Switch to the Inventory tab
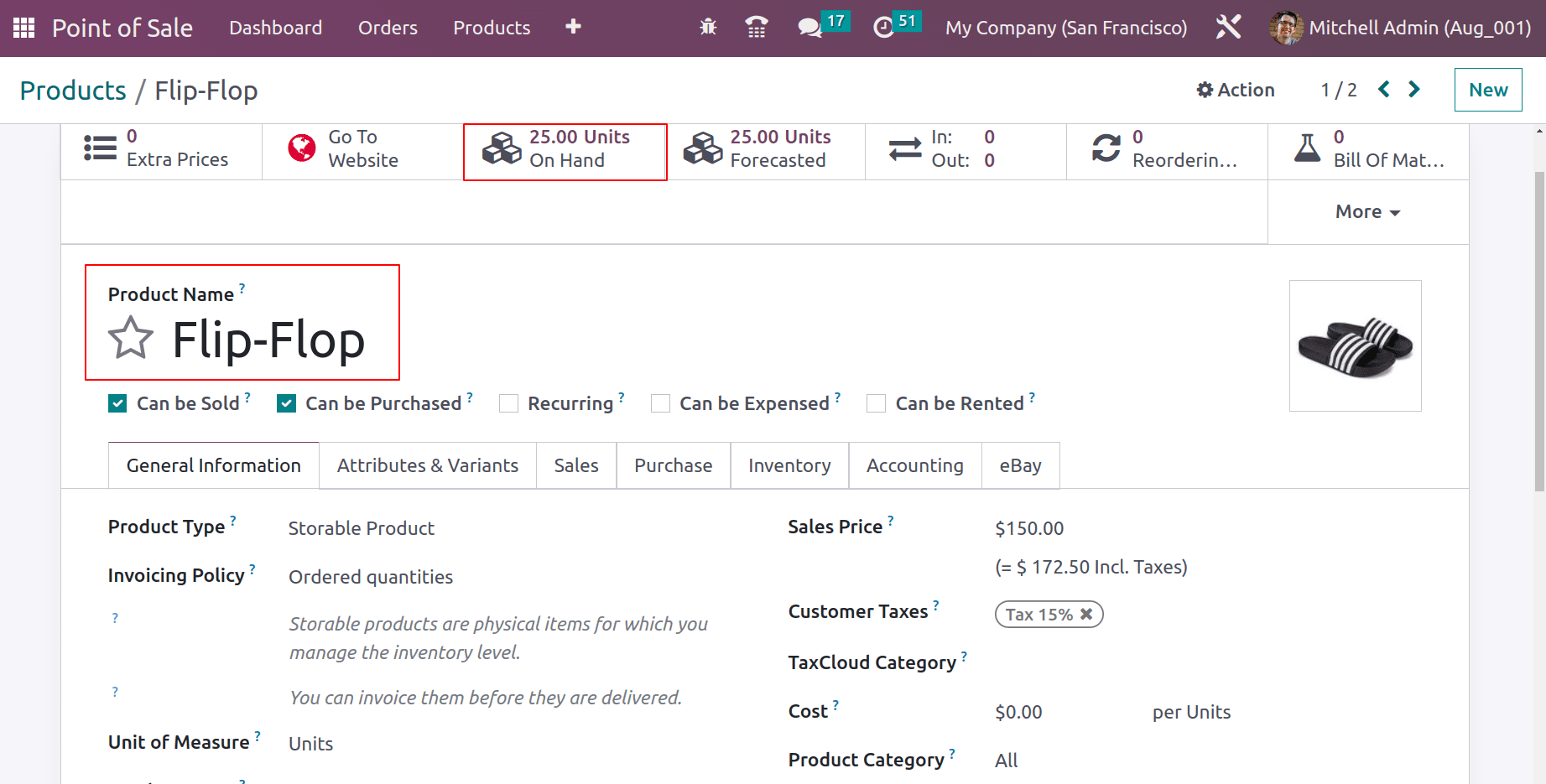The width and height of the screenshot is (1546, 784). point(789,465)
